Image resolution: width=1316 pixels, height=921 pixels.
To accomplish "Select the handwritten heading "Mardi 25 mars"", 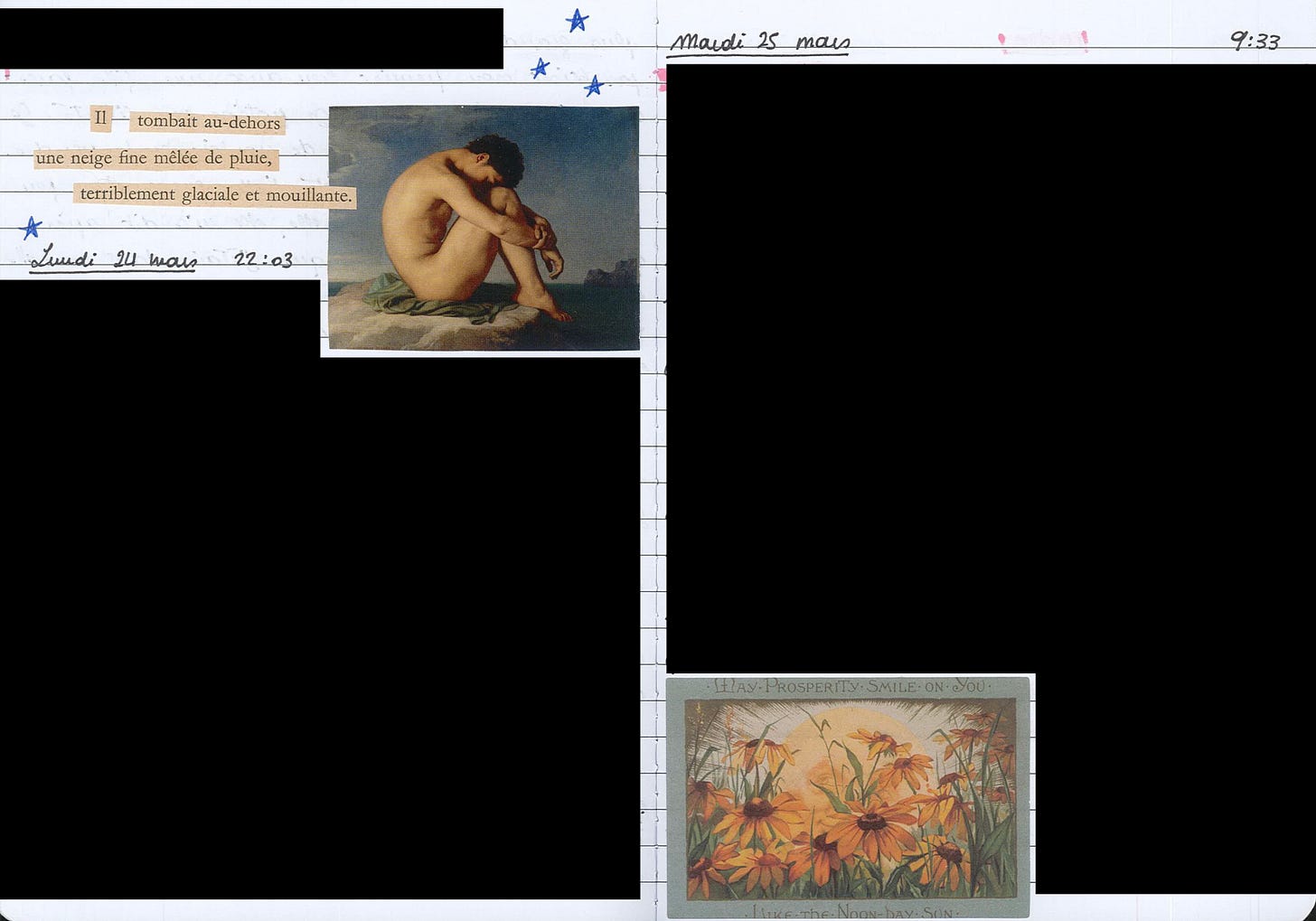I will click(x=759, y=42).
